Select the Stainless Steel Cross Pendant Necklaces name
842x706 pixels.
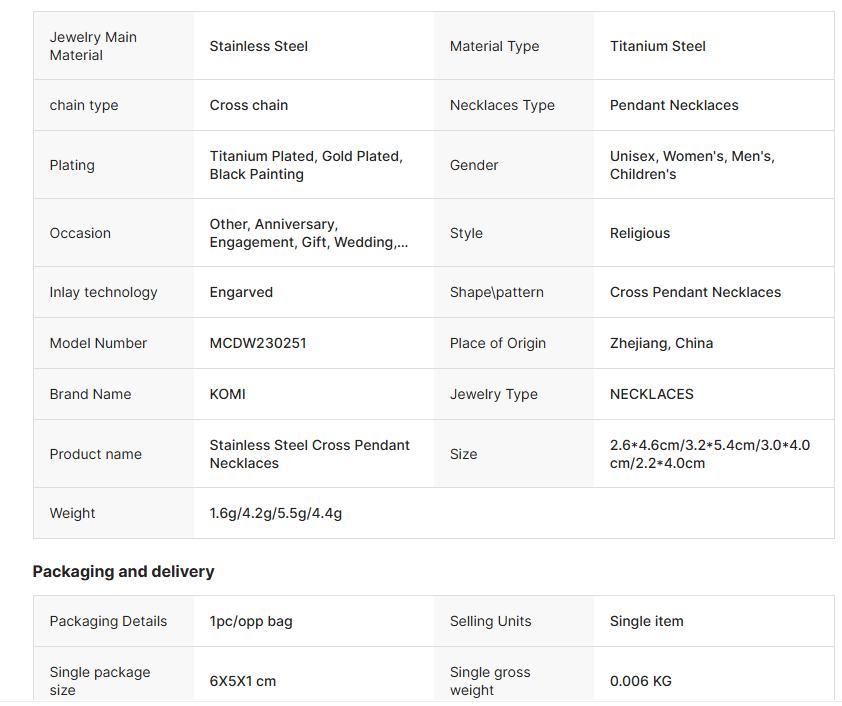[x=309, y=454]
